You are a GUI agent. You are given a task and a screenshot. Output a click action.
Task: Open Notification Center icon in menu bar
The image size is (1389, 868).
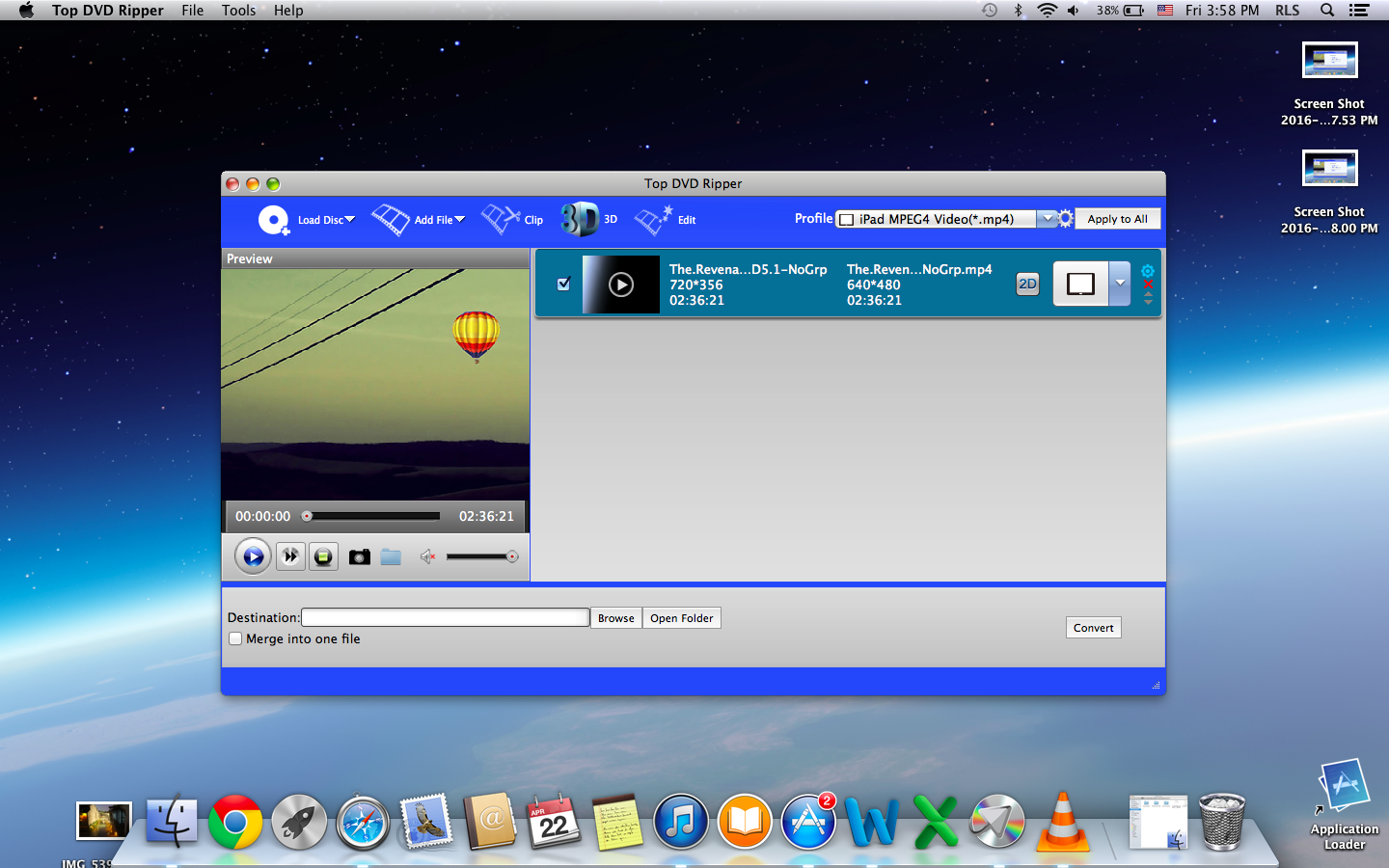pyautogui.click(x=1359, y=11)
